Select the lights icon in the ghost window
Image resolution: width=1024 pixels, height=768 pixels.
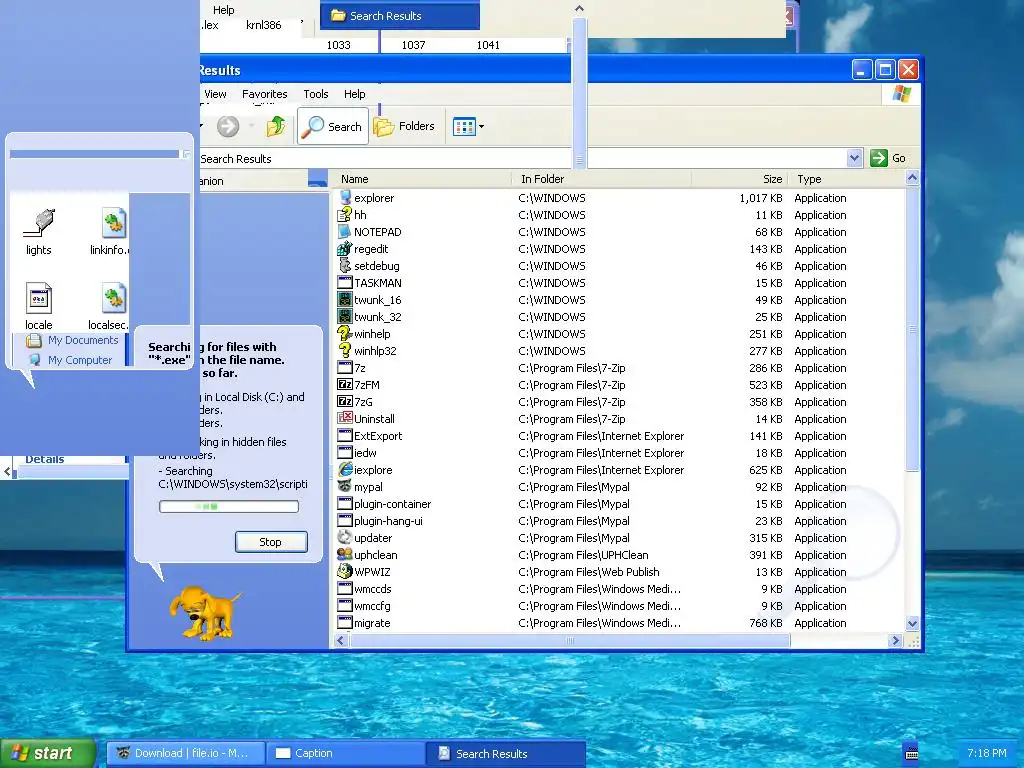pyautogui.click(x=40, y=224)
